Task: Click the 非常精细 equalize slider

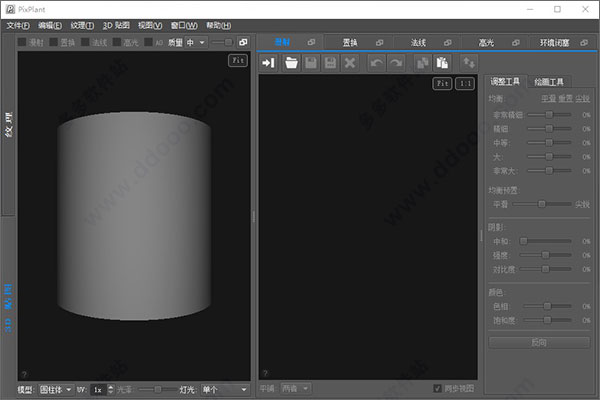Action: [x=549, y=114]
